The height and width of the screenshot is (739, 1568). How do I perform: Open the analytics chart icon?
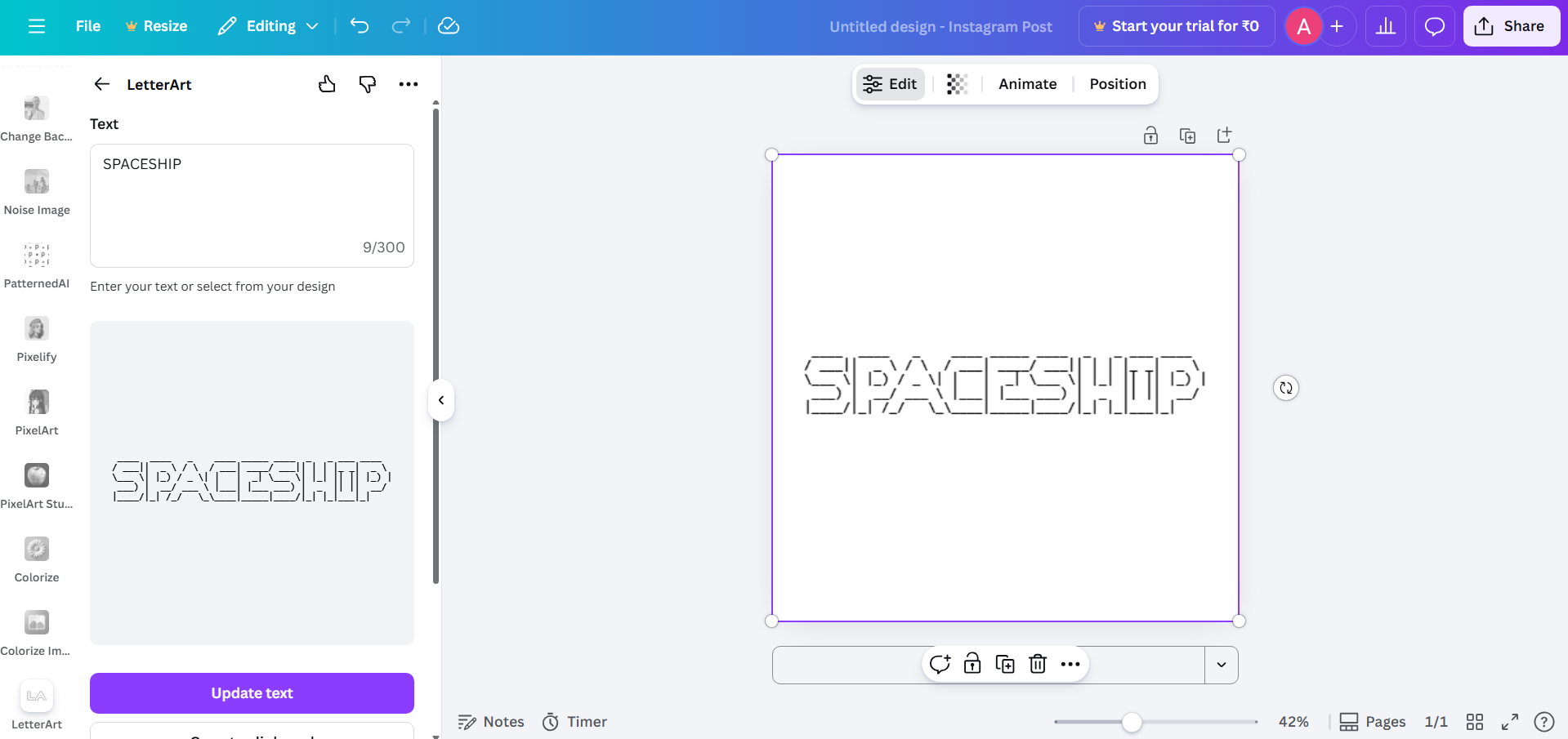click(x=1386, y=26)
